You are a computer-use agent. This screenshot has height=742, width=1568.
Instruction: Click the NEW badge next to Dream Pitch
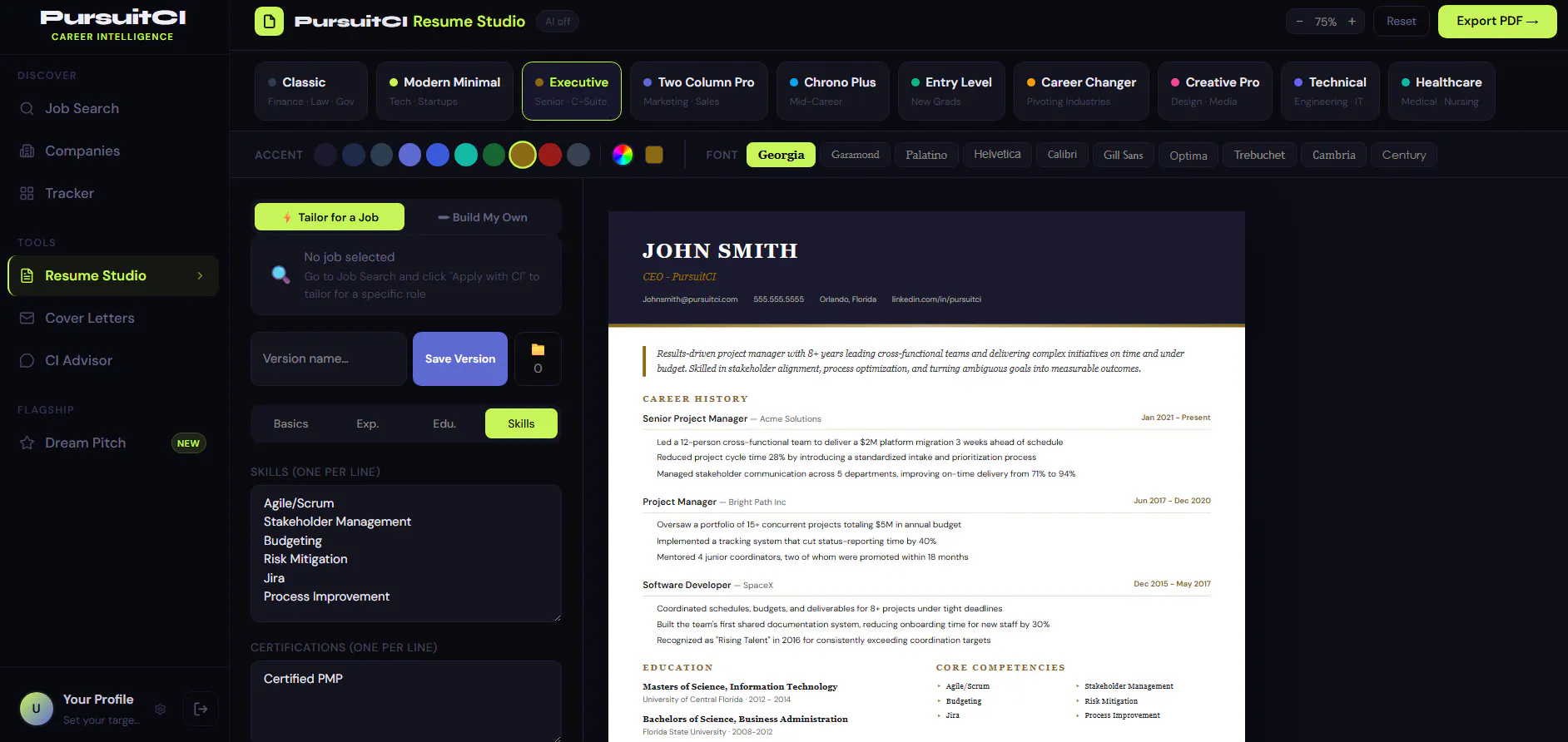click(x=188, y=443)
